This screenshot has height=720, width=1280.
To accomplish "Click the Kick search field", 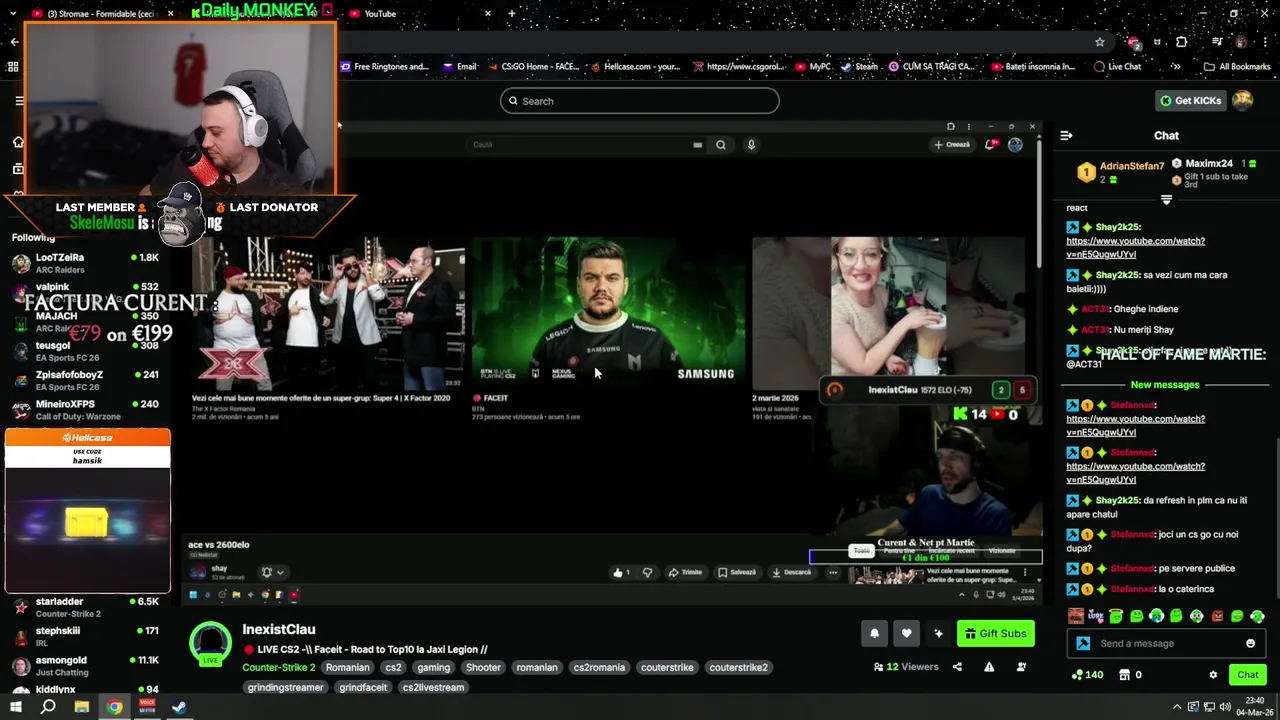I will [x=640, y=101].
